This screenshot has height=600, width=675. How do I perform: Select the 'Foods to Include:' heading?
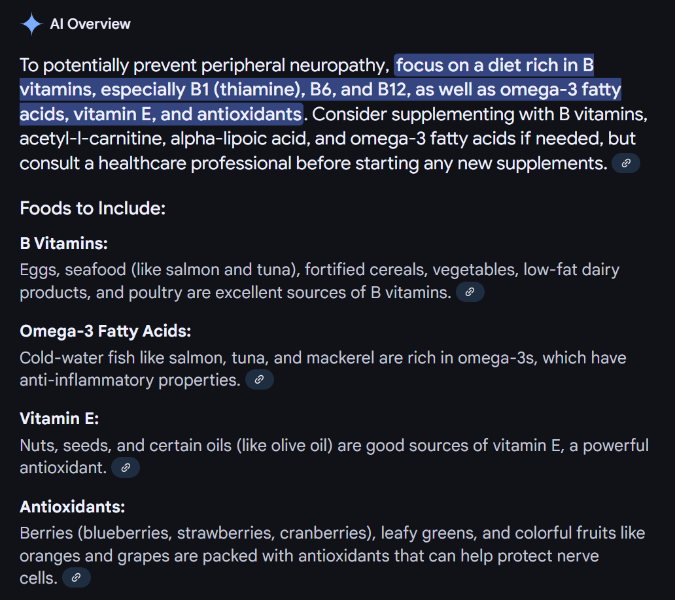click(x=93, y=208)
